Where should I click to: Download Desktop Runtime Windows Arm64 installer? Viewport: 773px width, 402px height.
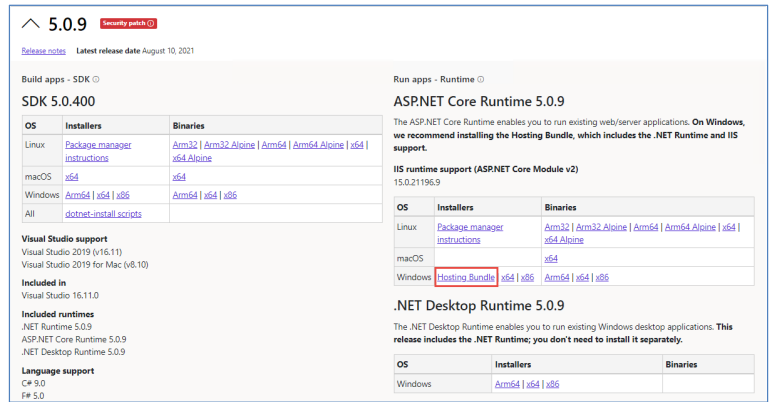(x=507, y=384)
